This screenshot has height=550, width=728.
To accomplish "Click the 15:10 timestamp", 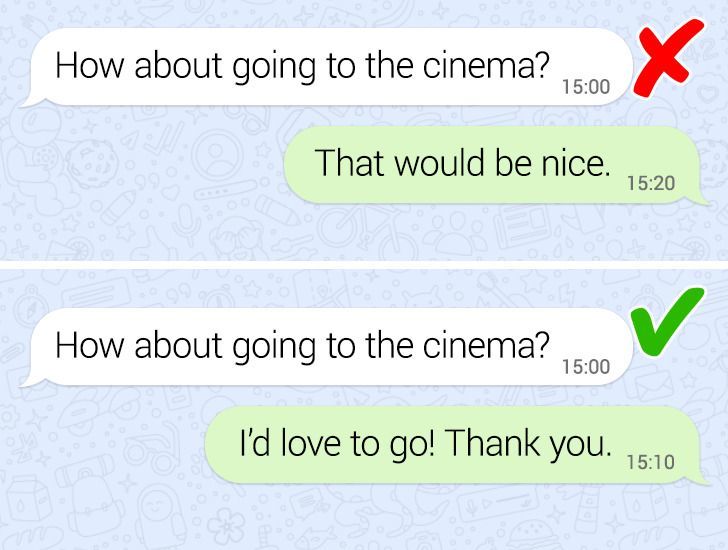I will [651, 462].
